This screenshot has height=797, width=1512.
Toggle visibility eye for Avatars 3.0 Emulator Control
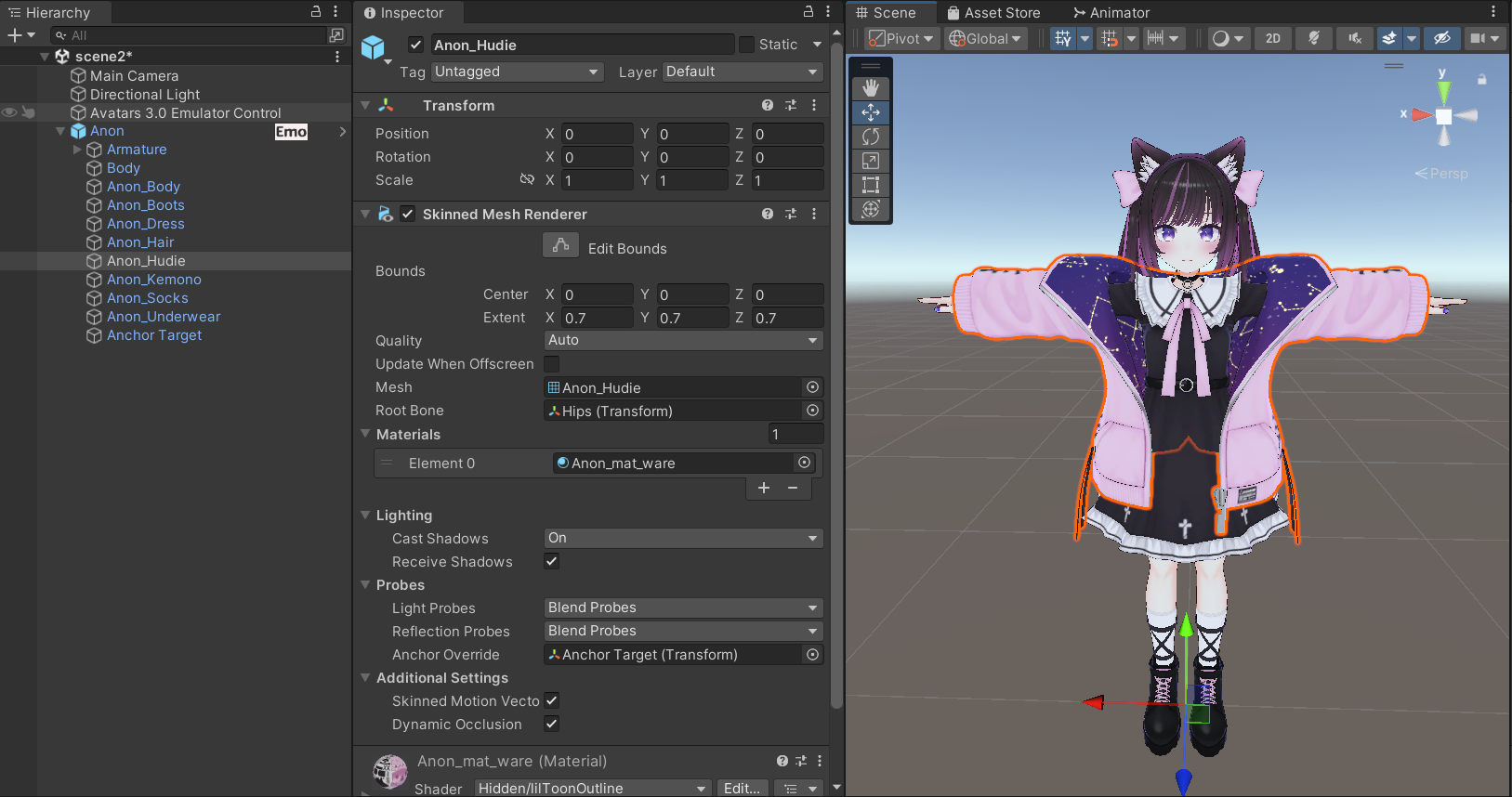9,112
